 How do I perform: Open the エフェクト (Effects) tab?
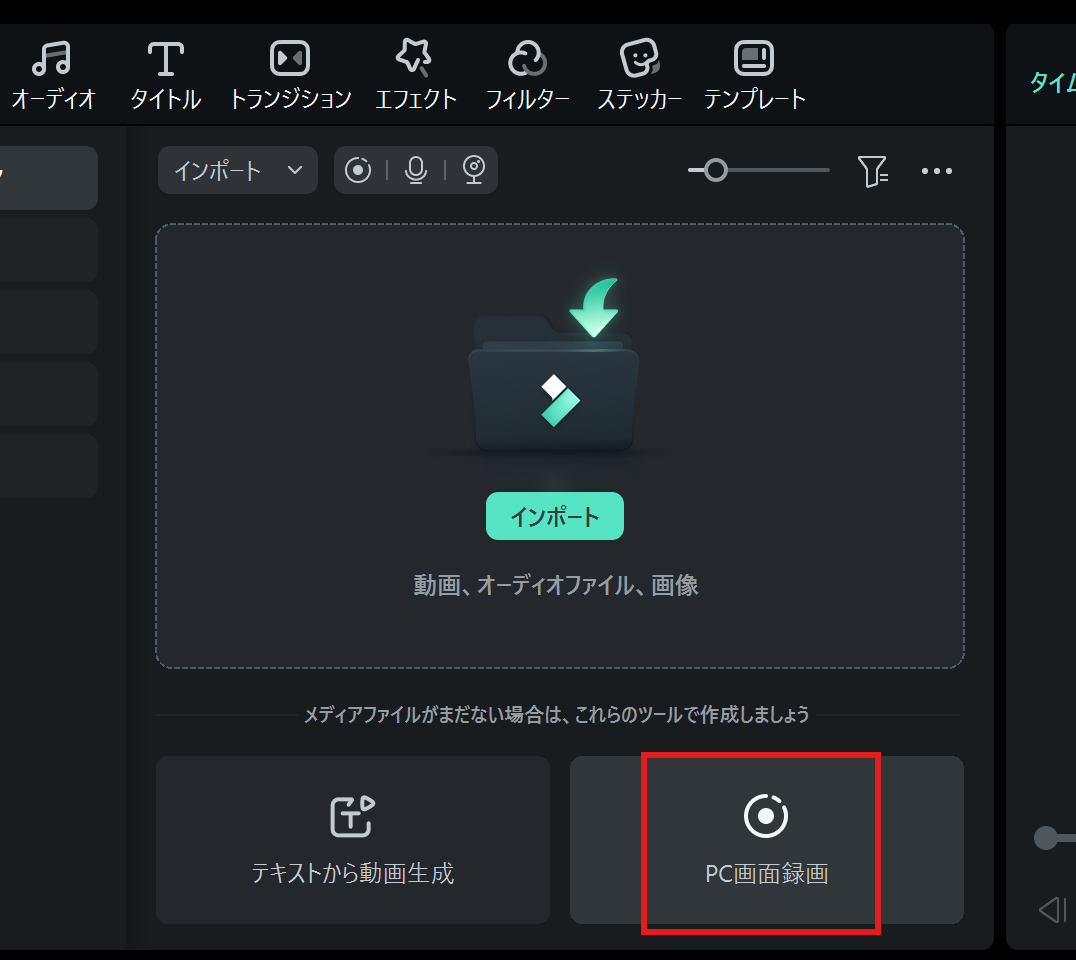415,75
